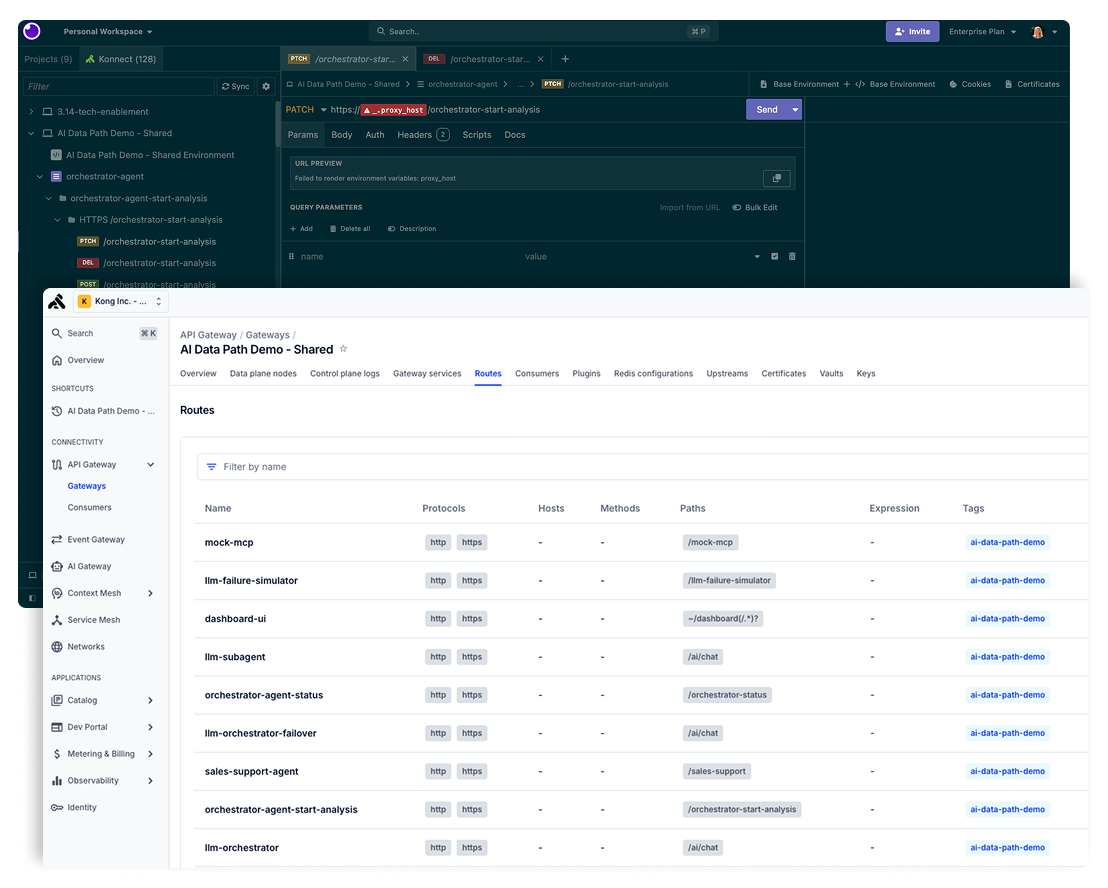Add a new query parameter

302,229
